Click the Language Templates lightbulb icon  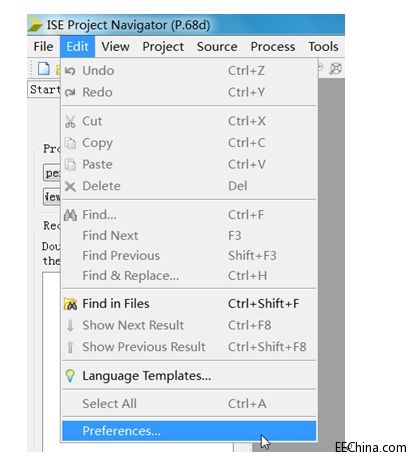tap(70, 376)
